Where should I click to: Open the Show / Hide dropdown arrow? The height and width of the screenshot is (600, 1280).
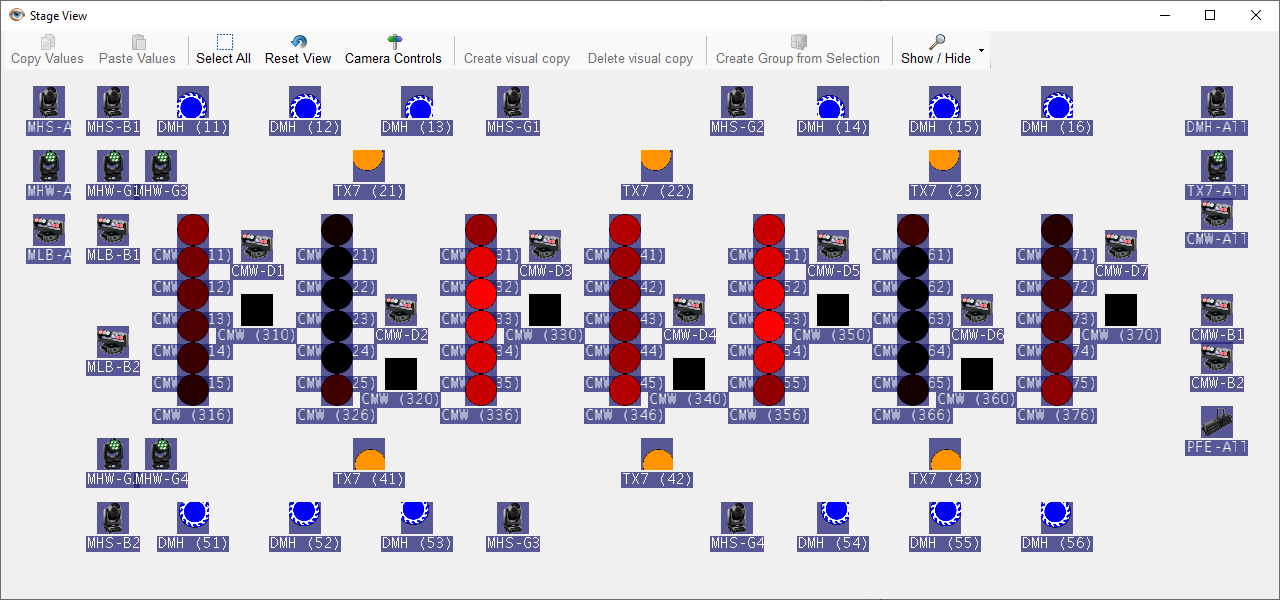click(x=981, y=50)
